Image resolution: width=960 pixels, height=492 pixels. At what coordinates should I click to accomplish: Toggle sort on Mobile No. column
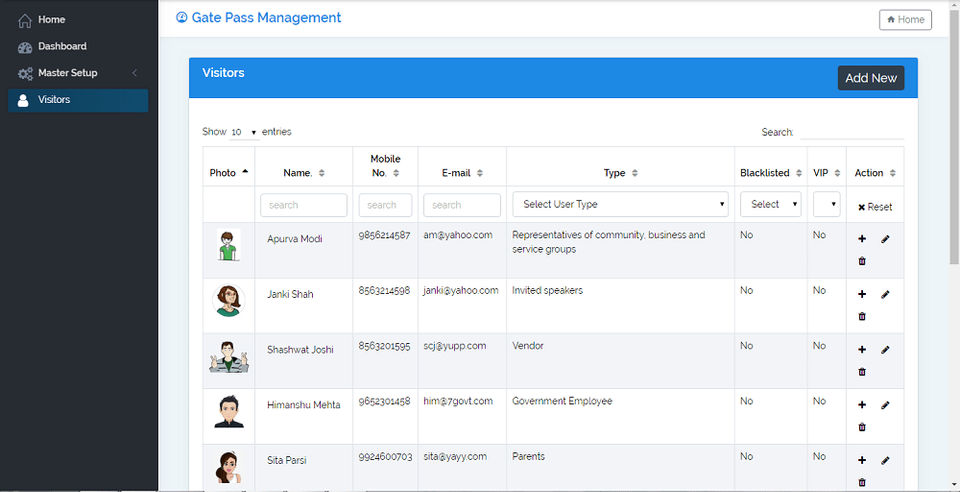click(x=396, y=173)
